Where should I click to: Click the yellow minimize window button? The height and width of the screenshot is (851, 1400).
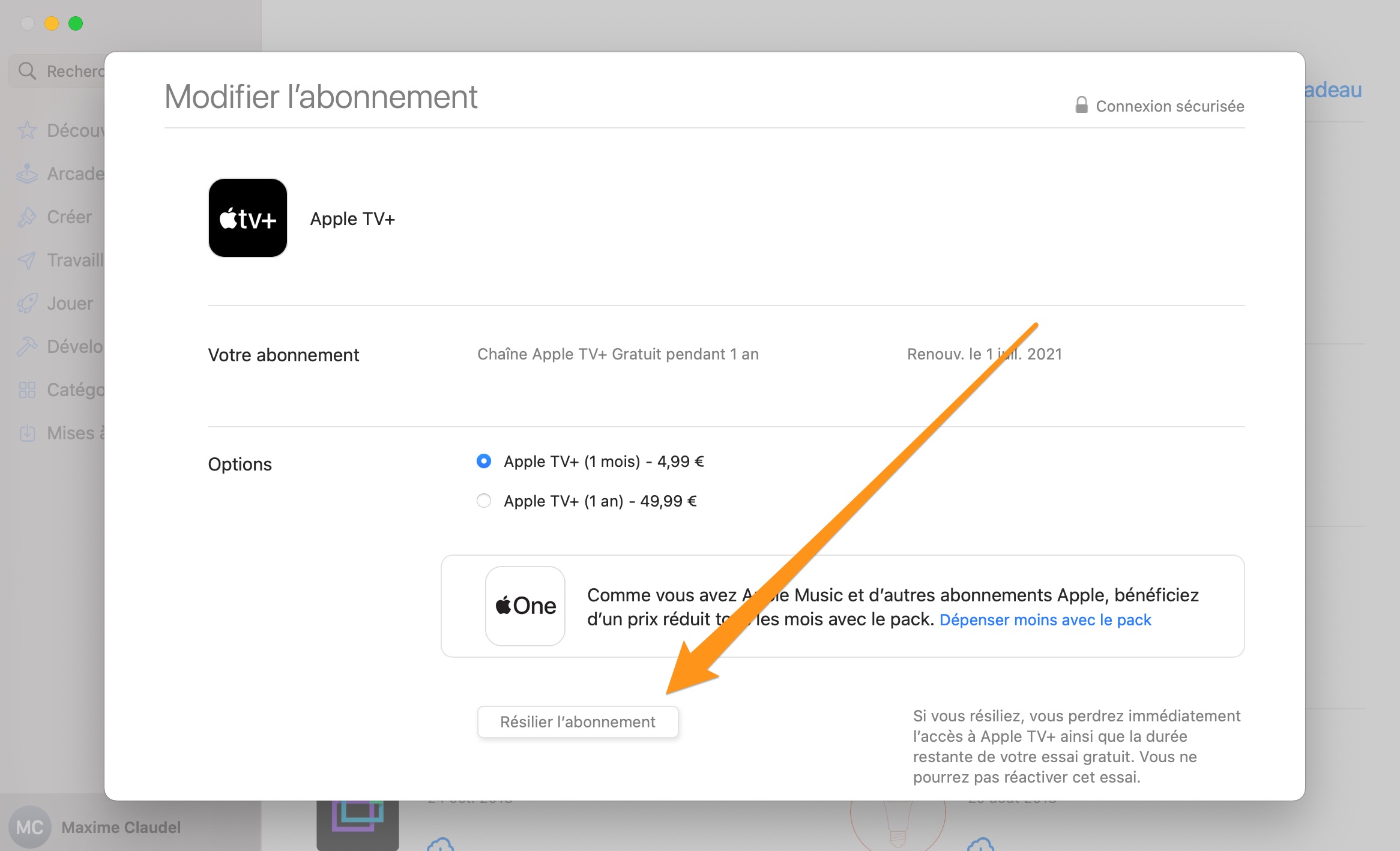(52, 23)
